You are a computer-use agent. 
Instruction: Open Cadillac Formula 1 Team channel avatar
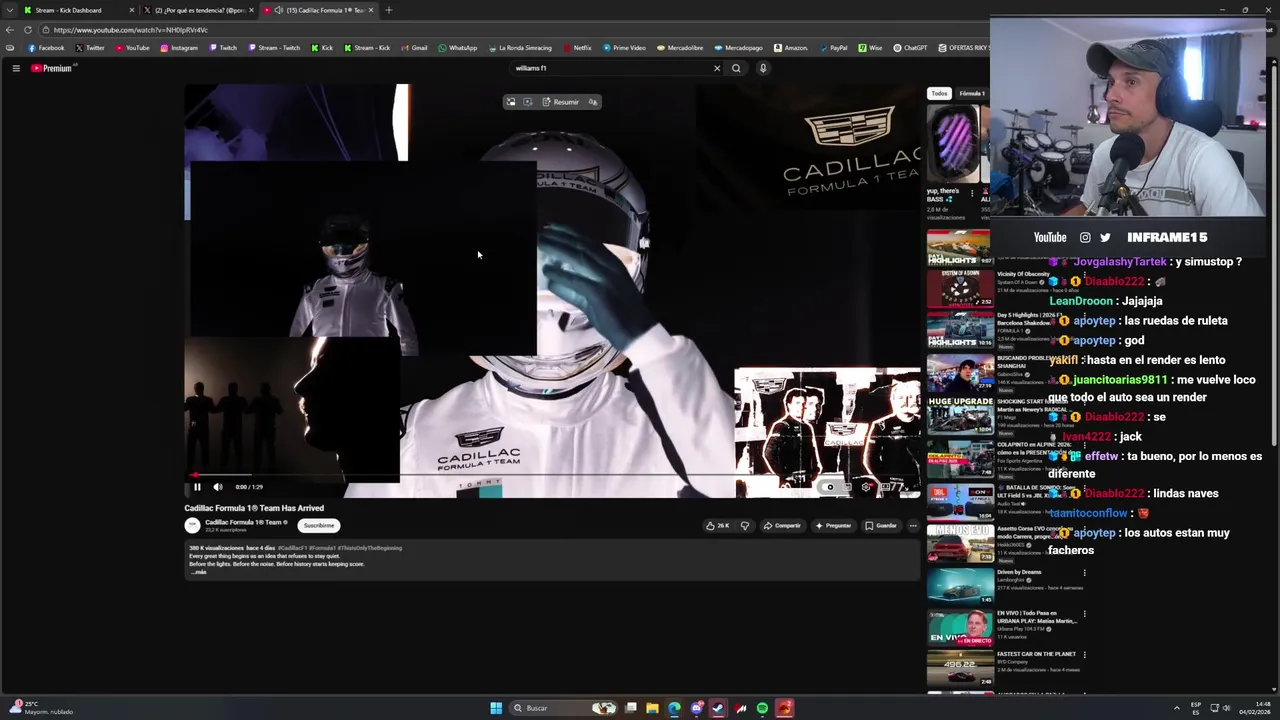192,525
